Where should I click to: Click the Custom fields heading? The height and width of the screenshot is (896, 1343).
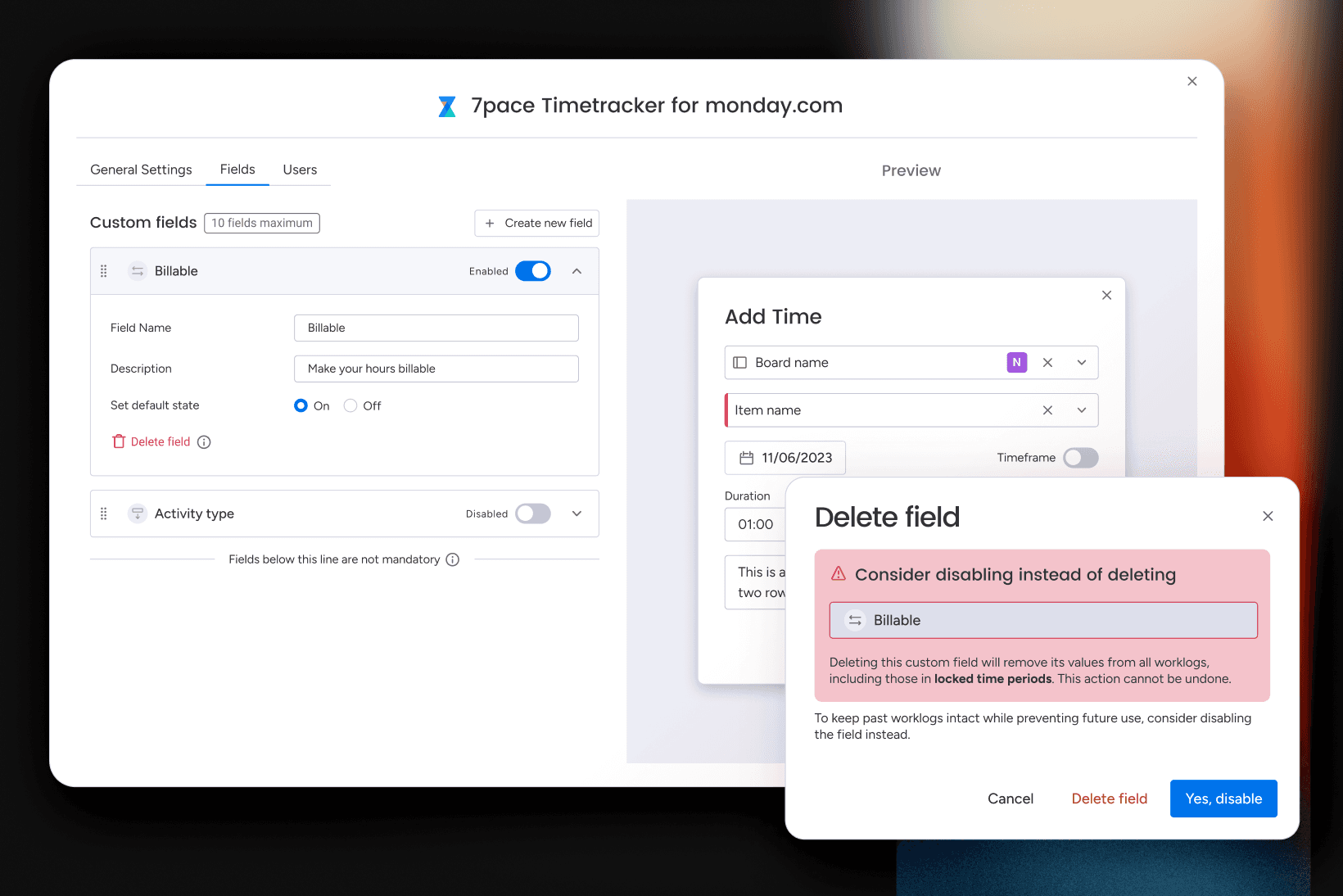pyautogui.click(x=143, y=223)
